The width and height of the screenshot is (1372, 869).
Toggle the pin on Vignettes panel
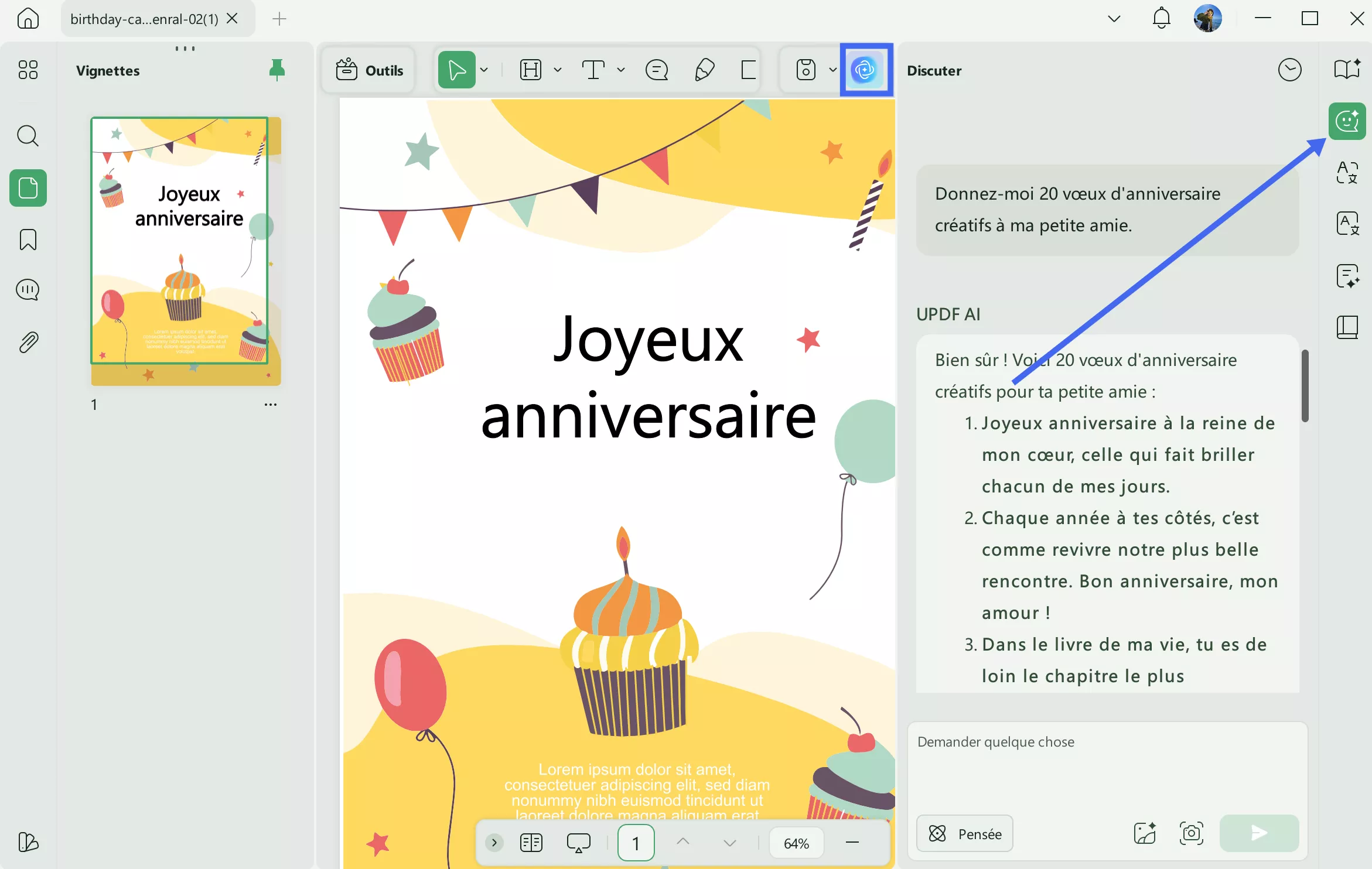click(277, 70)
